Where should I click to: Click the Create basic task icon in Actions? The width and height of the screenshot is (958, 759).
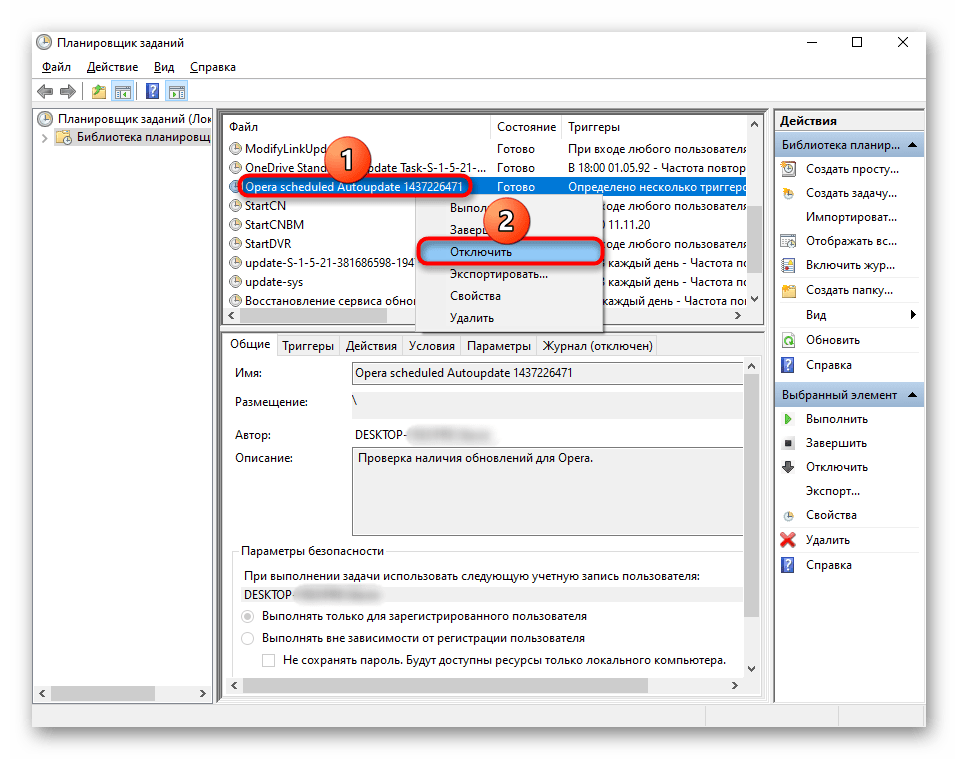tap(789, 169)
